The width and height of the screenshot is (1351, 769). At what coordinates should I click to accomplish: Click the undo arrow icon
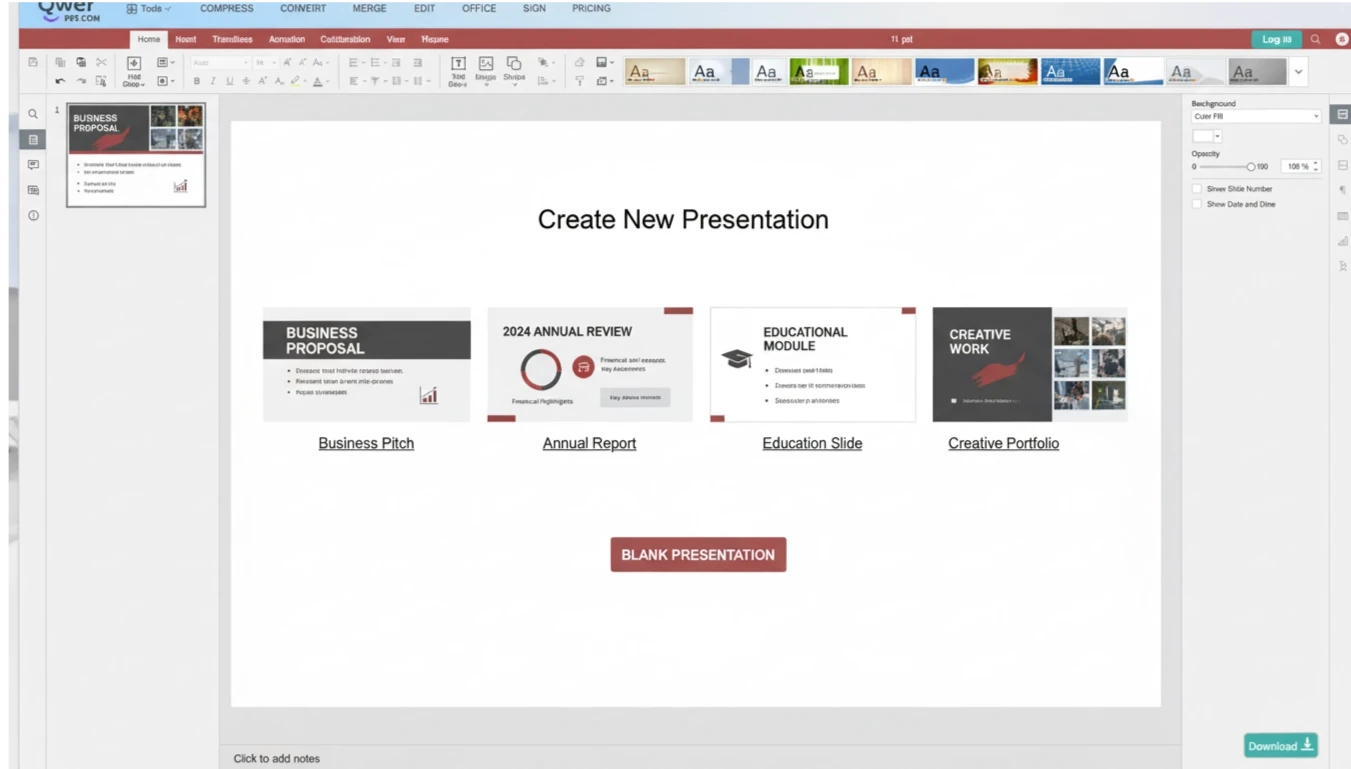pyautogui.click(x=60, y=81)
